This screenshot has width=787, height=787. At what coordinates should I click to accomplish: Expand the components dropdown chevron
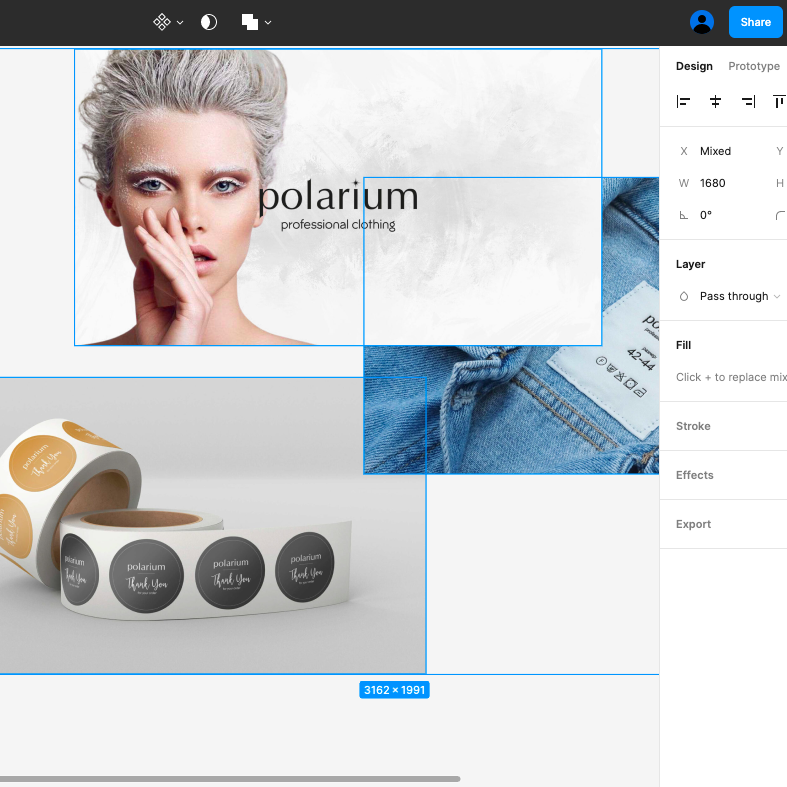coord(180,23)
